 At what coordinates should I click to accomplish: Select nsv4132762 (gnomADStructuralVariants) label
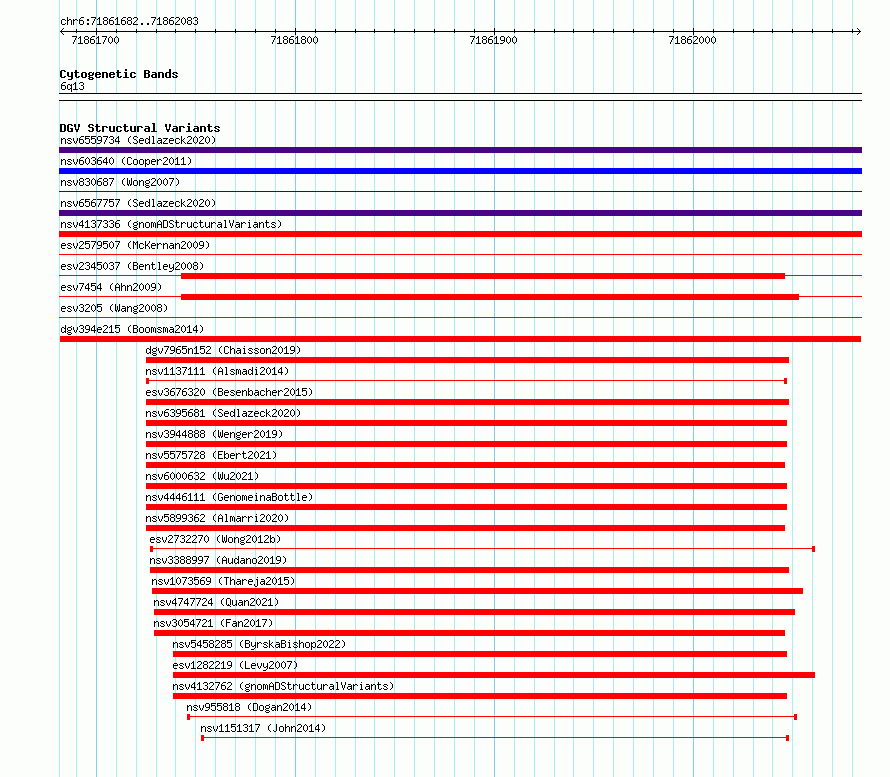(x=283, y=686)
